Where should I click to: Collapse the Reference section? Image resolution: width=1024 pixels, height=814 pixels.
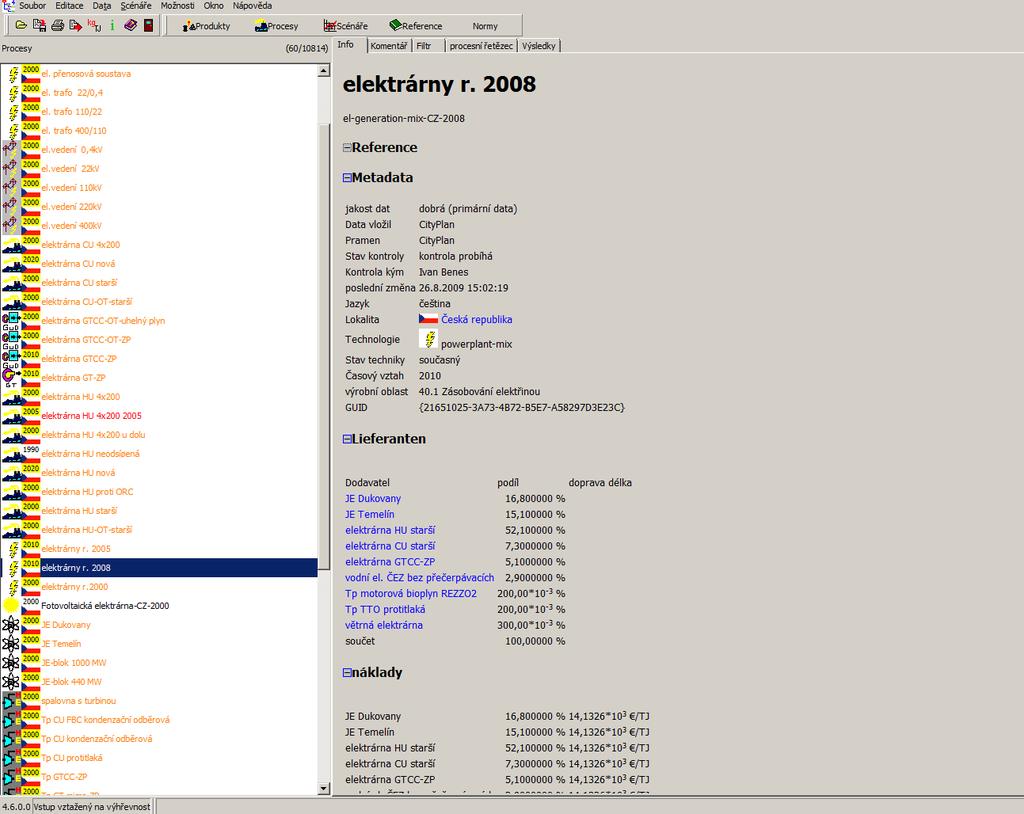coord(347,148)
